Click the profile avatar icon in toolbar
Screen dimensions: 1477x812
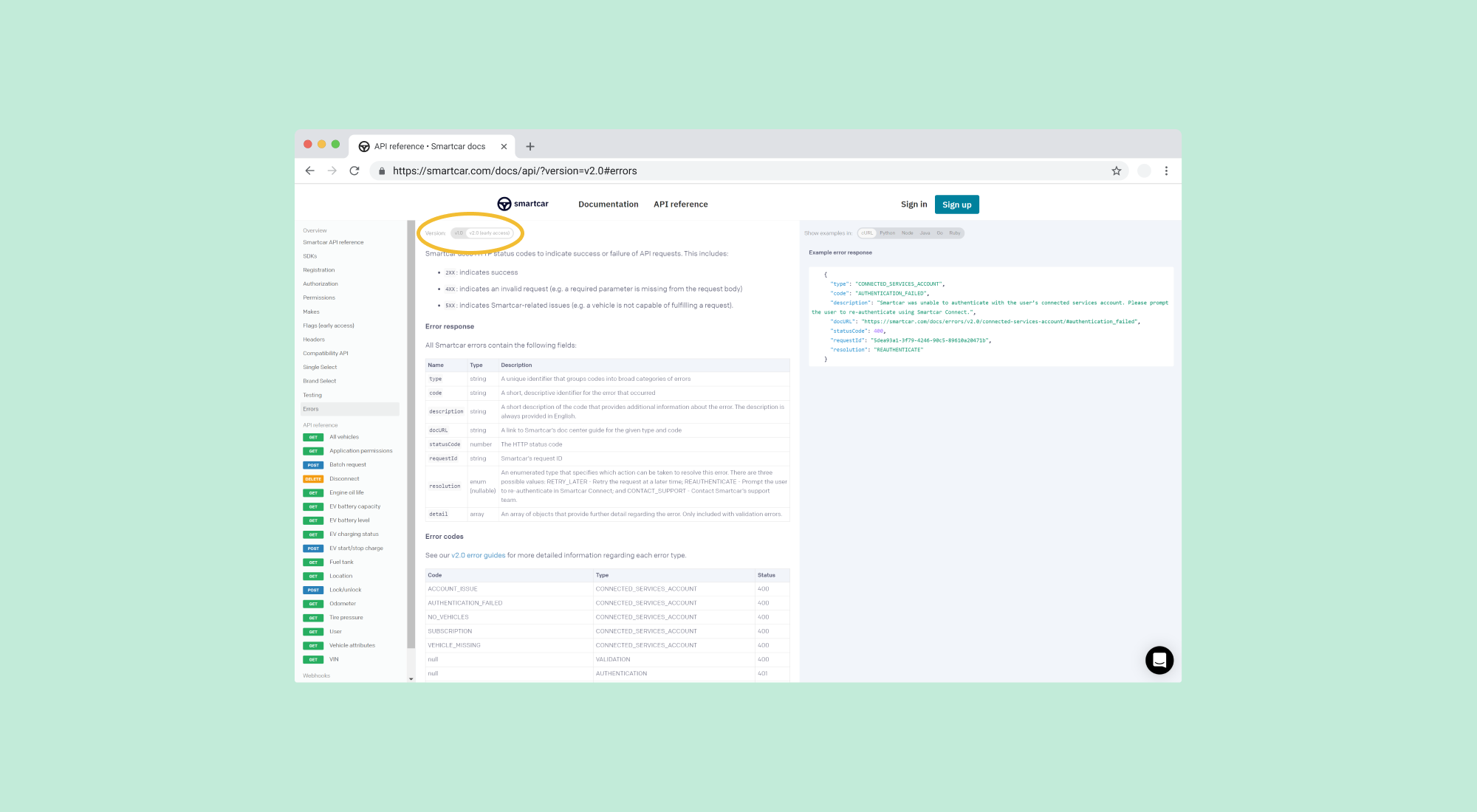click(1143, 171)
